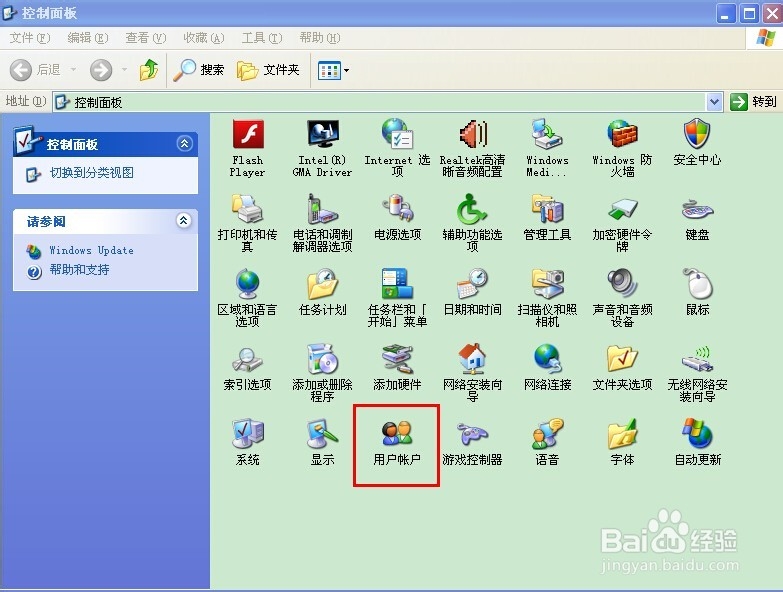Screen dimensions: 783x592
Task: Click the 搜索 toolbar button
Action: pos(198,70)
